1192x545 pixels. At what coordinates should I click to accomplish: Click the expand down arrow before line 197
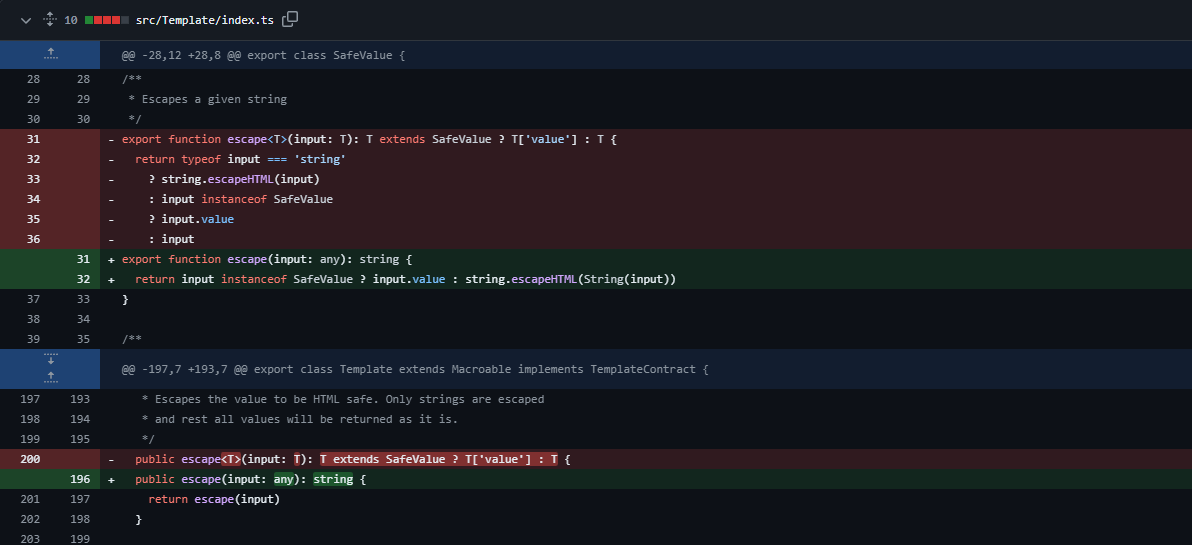50,359
